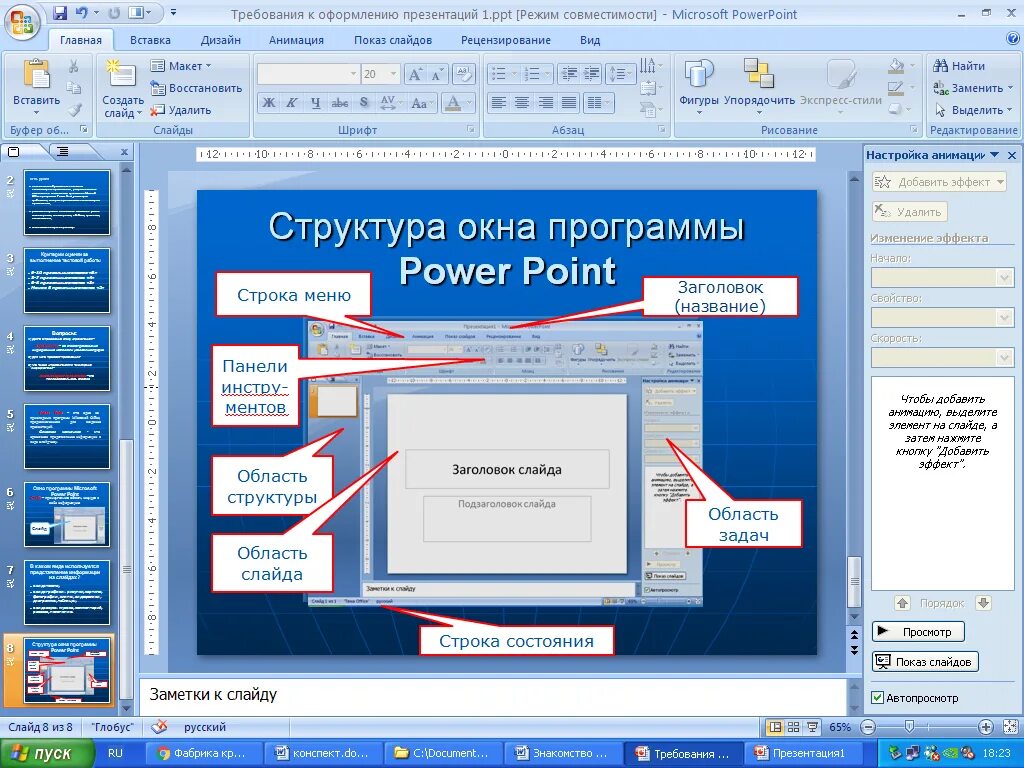Apply strikethrough (abc) formatting
Viewport: 1024px width, 768px height.
340,103
